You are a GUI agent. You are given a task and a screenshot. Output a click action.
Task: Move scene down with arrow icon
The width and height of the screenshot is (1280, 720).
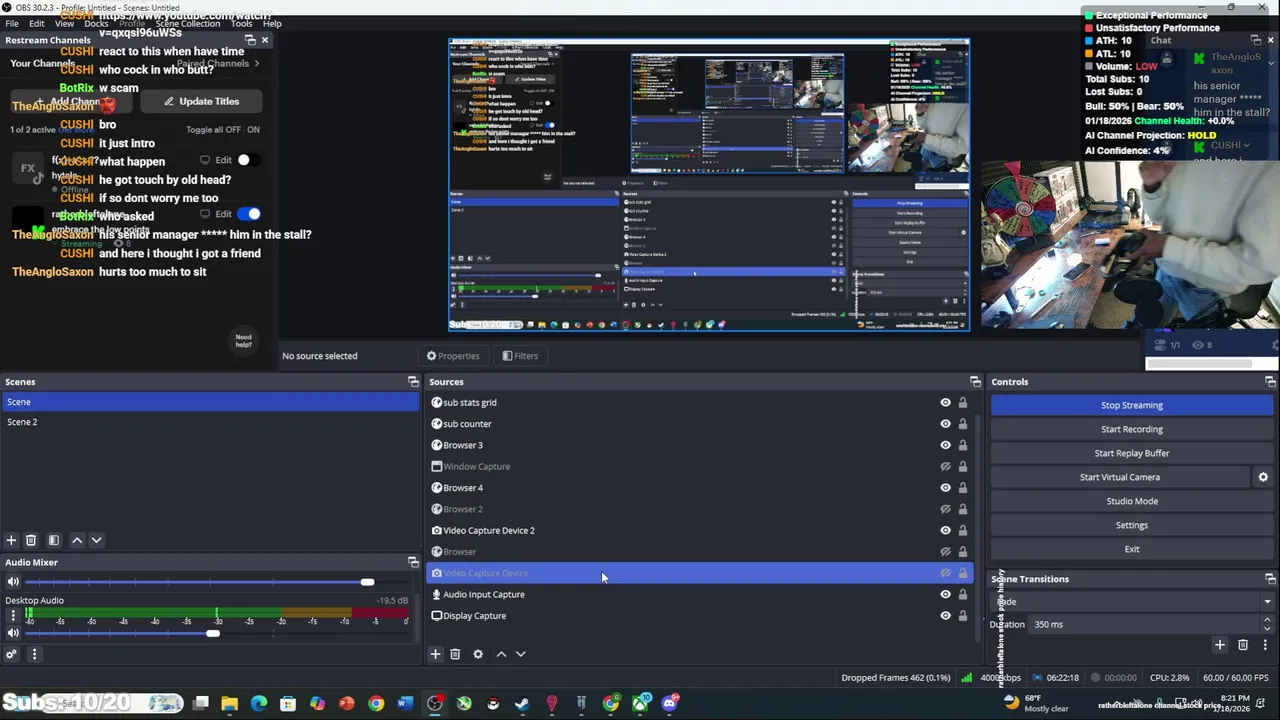coord(96,540)
